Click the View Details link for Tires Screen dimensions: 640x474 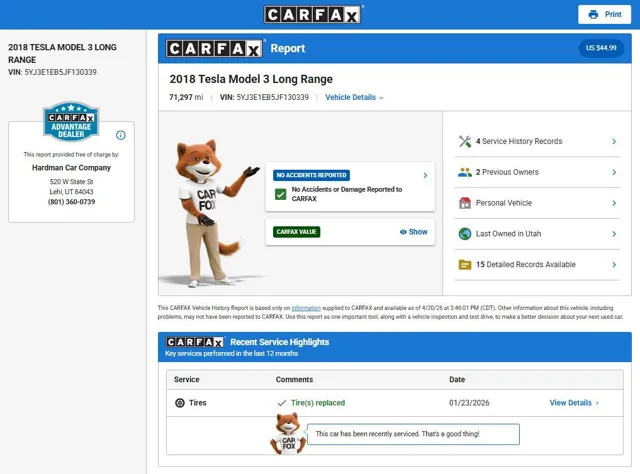tap(574, 403)
